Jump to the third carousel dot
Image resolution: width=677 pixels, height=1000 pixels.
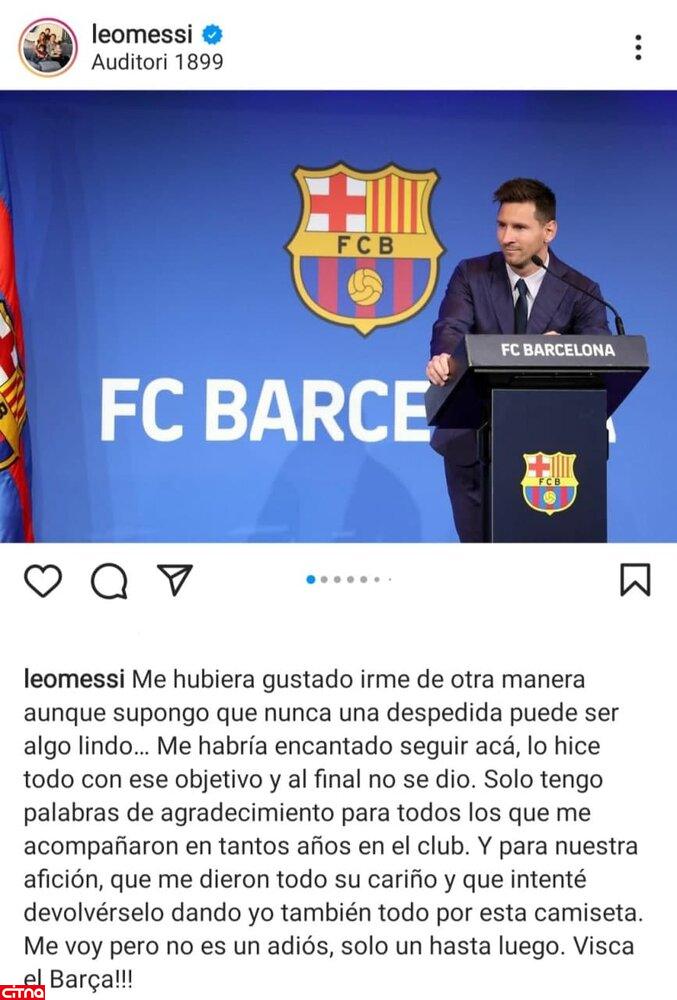pos(338,579)
